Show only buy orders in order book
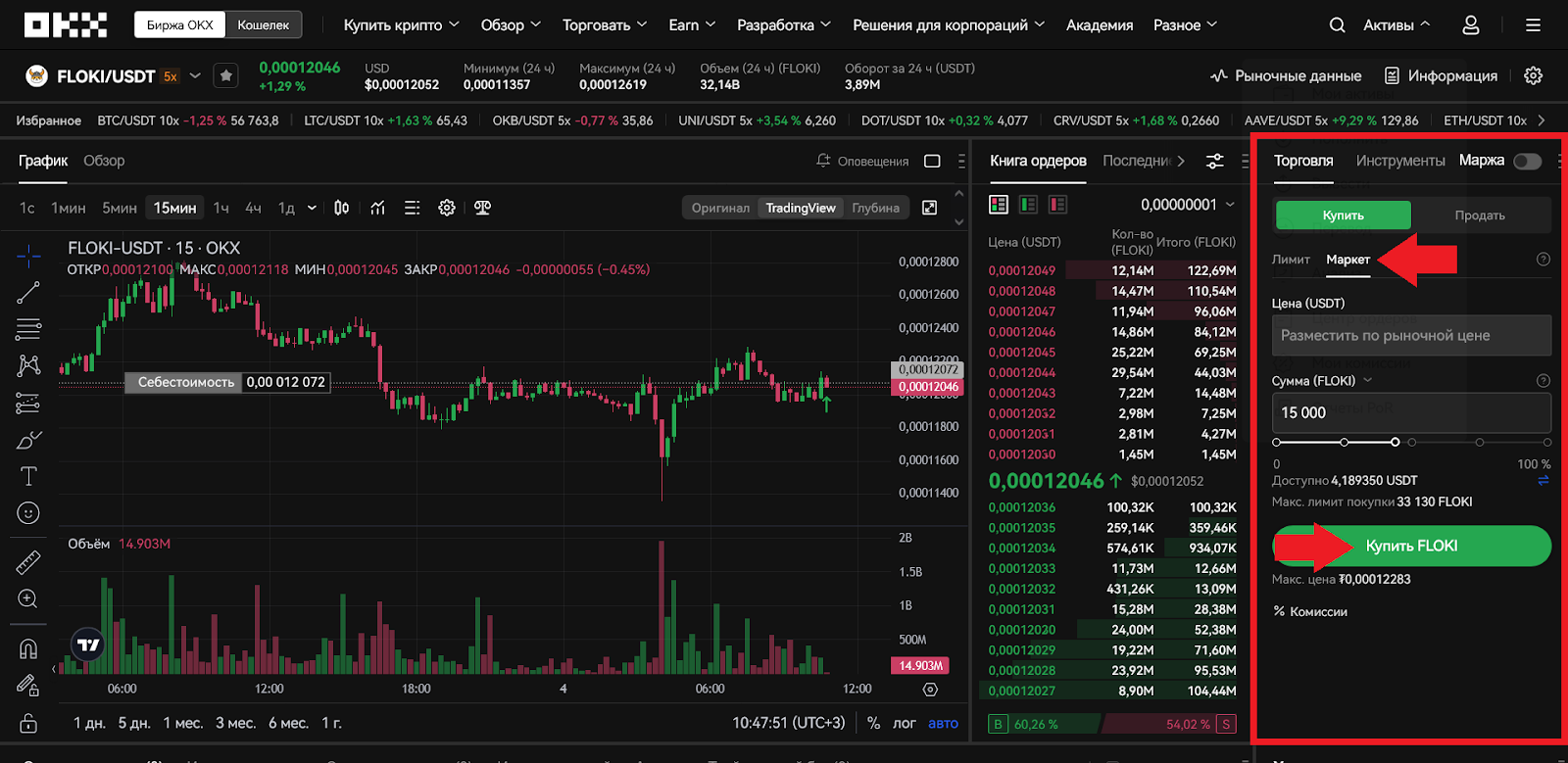1568x763 pixels. click(x=1028, y=204)
